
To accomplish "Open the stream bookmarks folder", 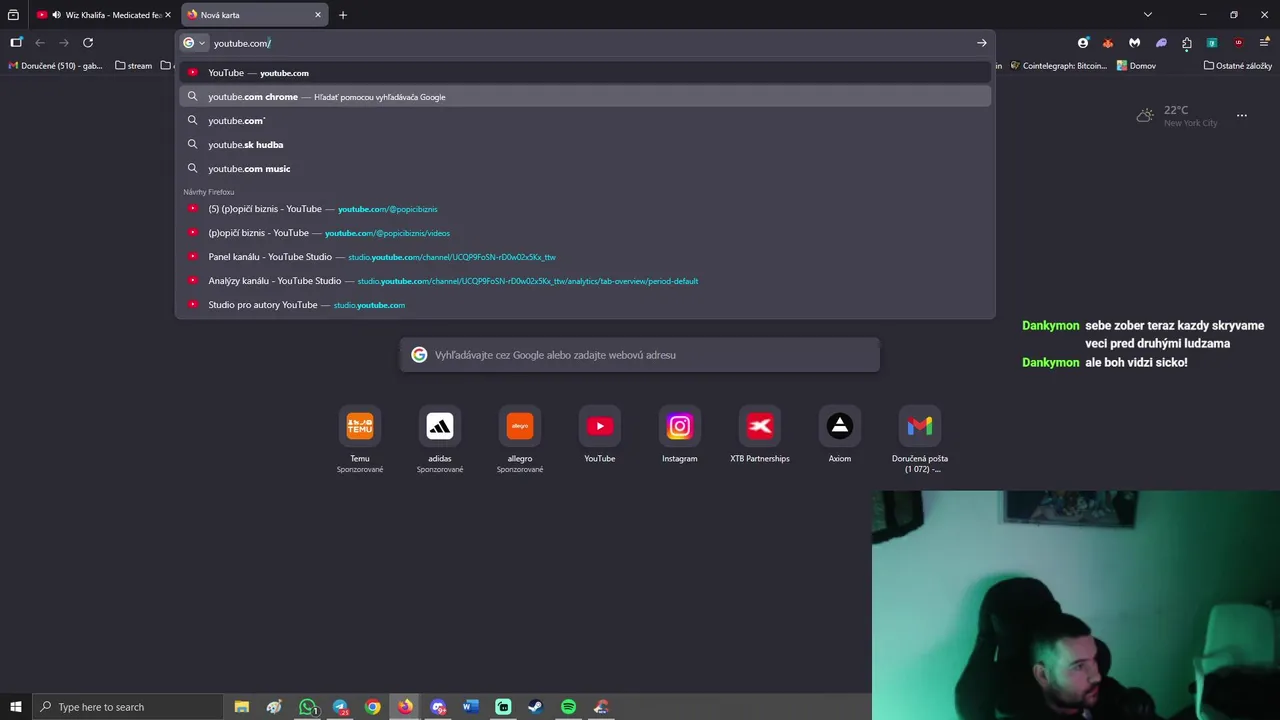I will [133, 66].
